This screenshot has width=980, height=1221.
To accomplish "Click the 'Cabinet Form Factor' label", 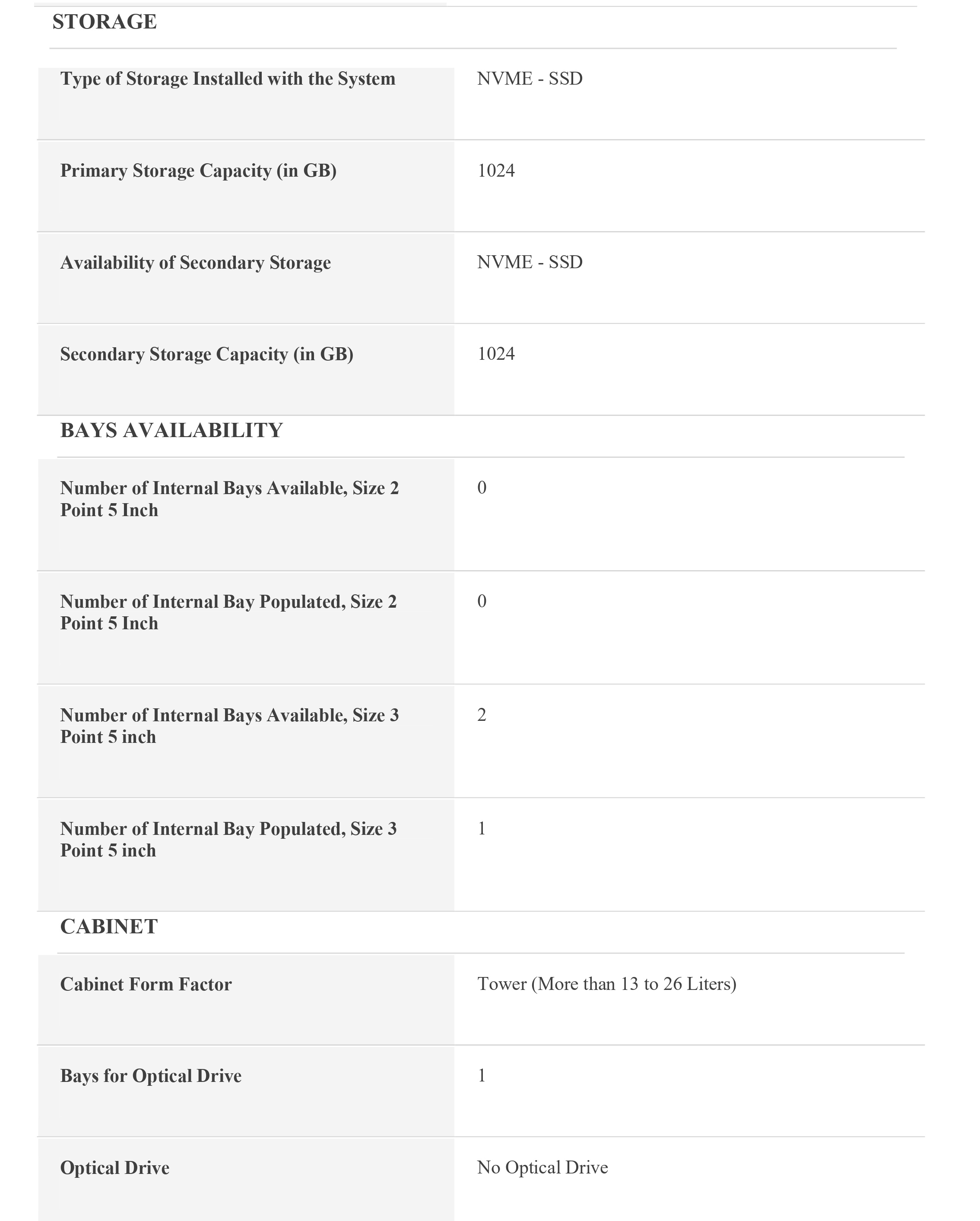I will point(146,984).
